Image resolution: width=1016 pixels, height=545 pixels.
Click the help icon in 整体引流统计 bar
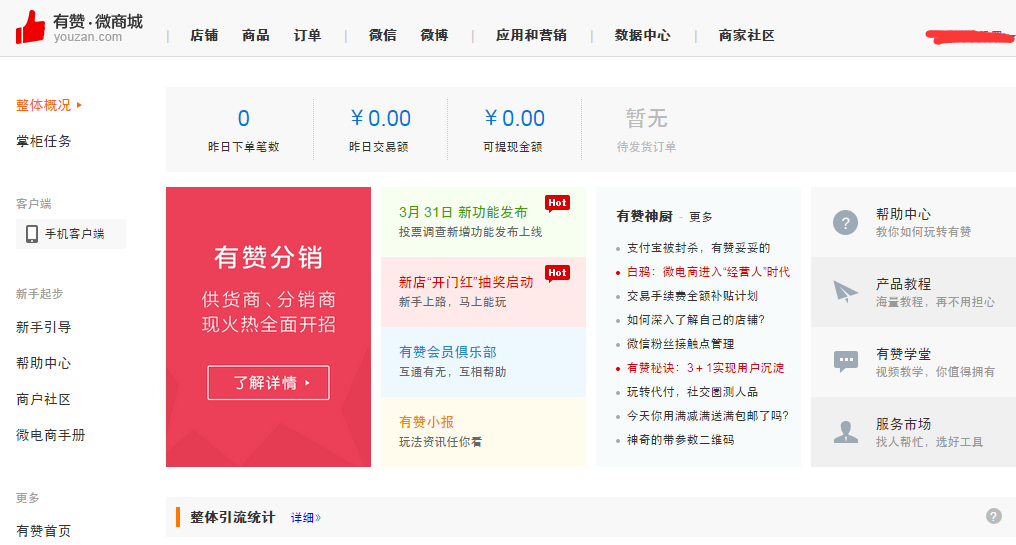click(993, 516)
